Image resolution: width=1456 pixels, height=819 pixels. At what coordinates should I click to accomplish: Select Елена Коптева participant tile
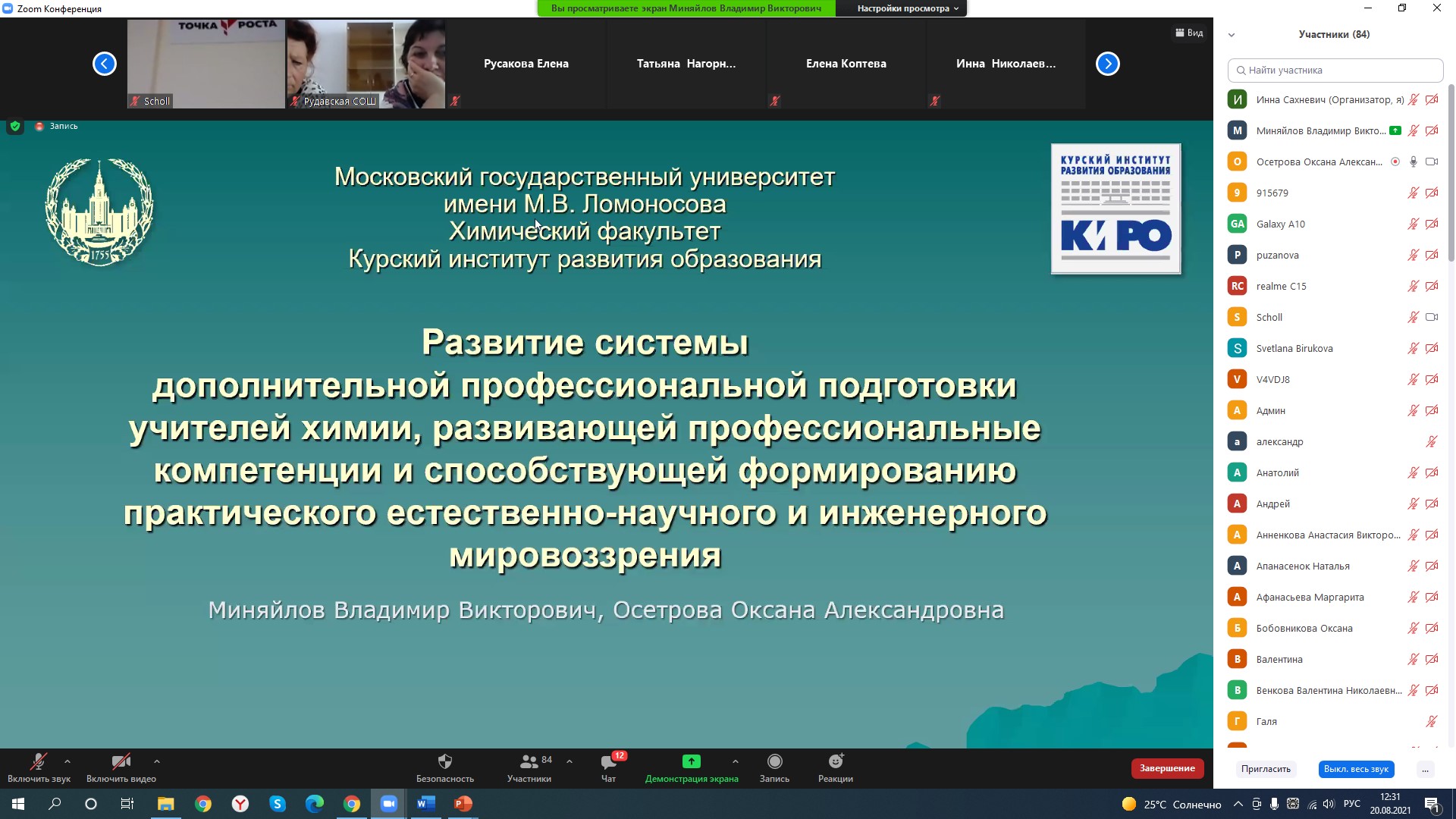point(846,64)
